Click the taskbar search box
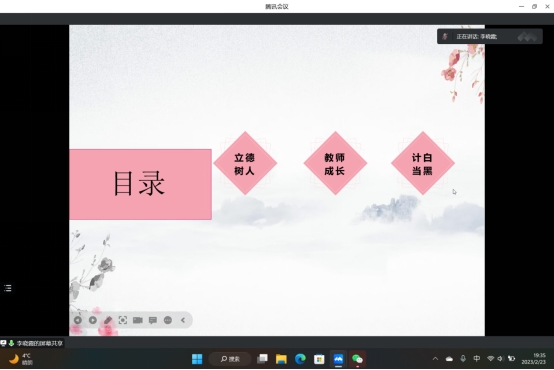Screen dimensions: 554x370 (230, 359)
